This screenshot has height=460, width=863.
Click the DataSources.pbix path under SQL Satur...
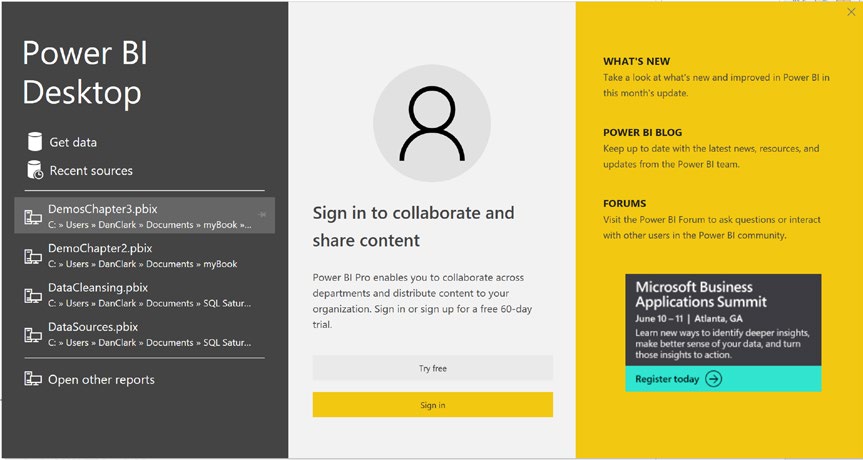pyautogui.click(x=150, y=342)
